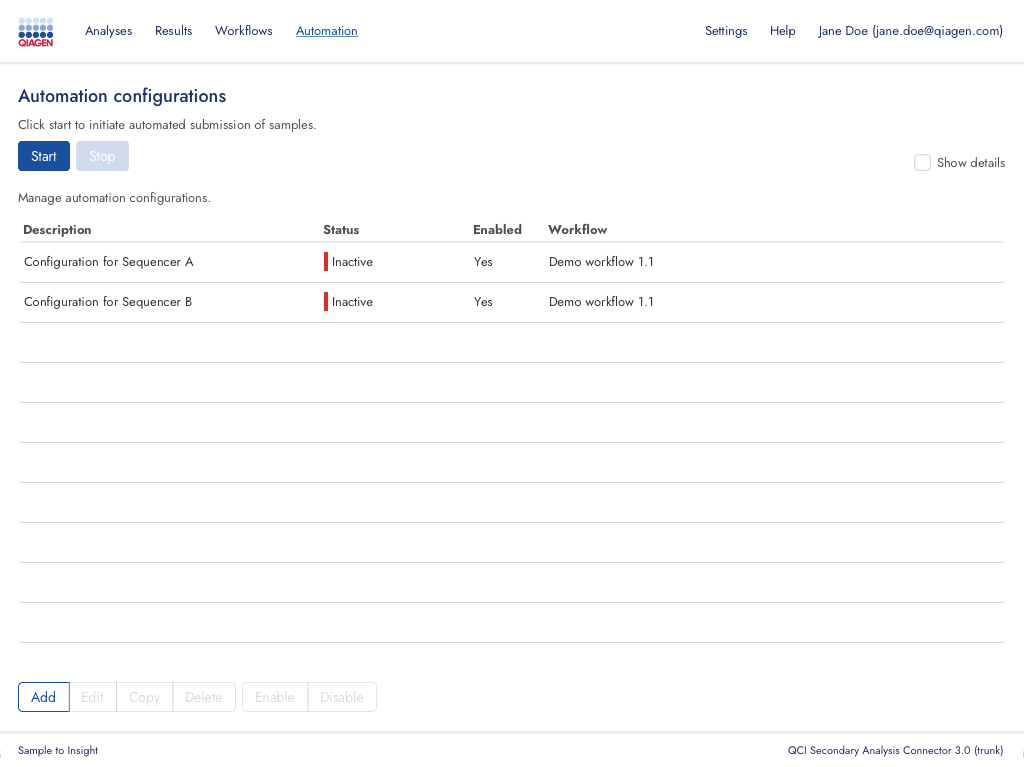Open the Help menu

pos(782,31)
